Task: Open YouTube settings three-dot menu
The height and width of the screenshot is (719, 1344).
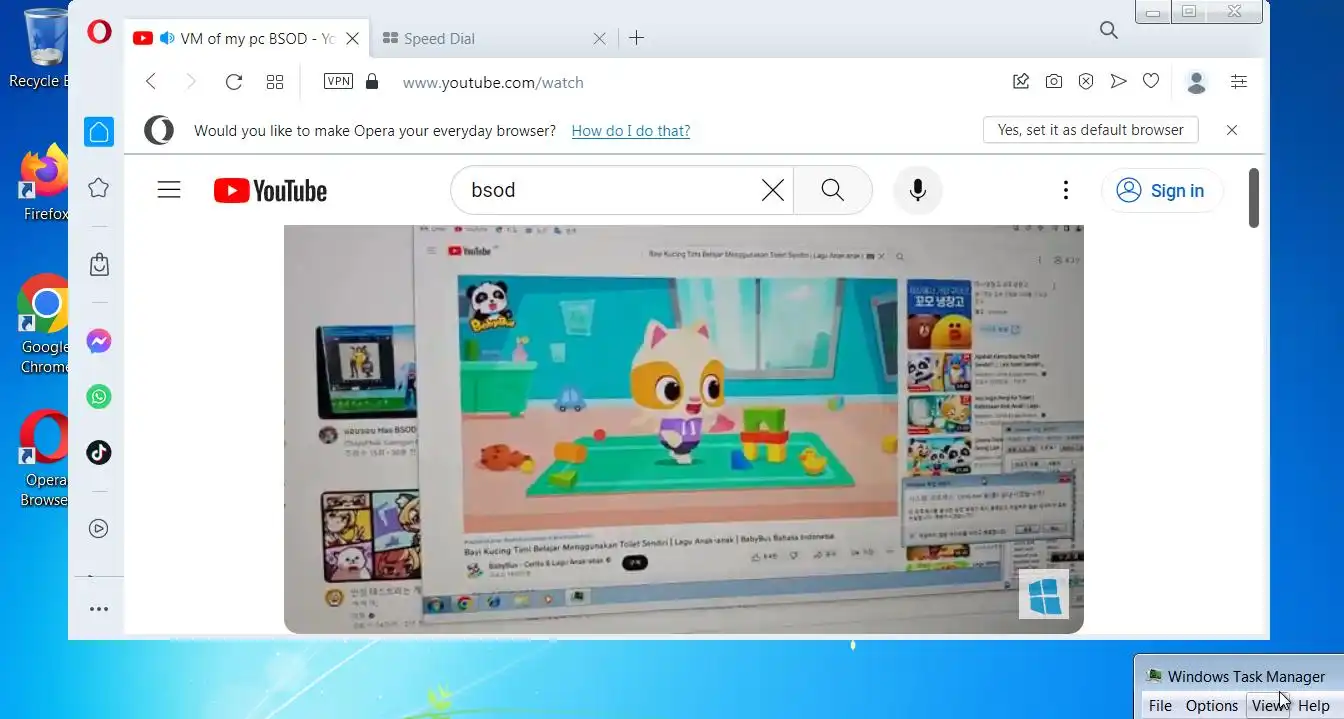Action: 1066,190
